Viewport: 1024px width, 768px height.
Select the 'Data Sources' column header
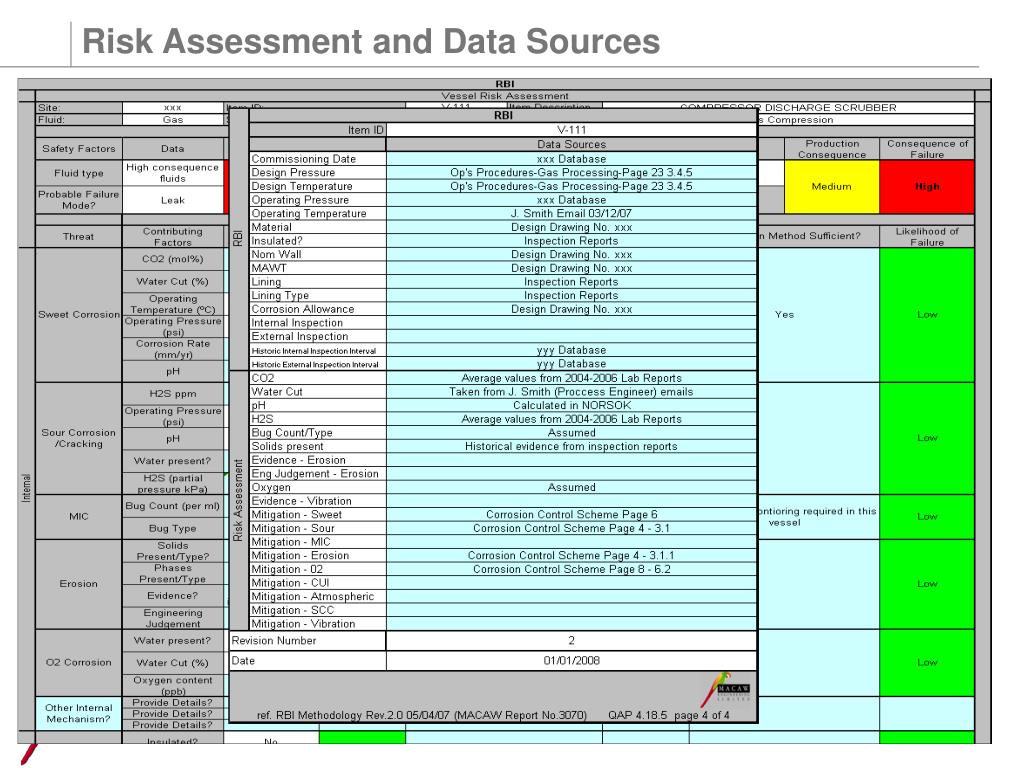click(571, 144)
